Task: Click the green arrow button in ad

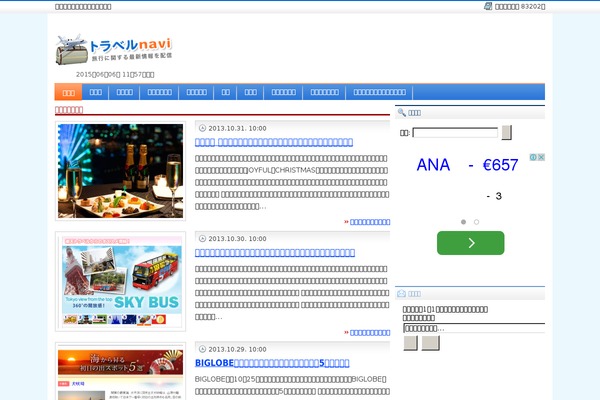Action: click(471, 243)
